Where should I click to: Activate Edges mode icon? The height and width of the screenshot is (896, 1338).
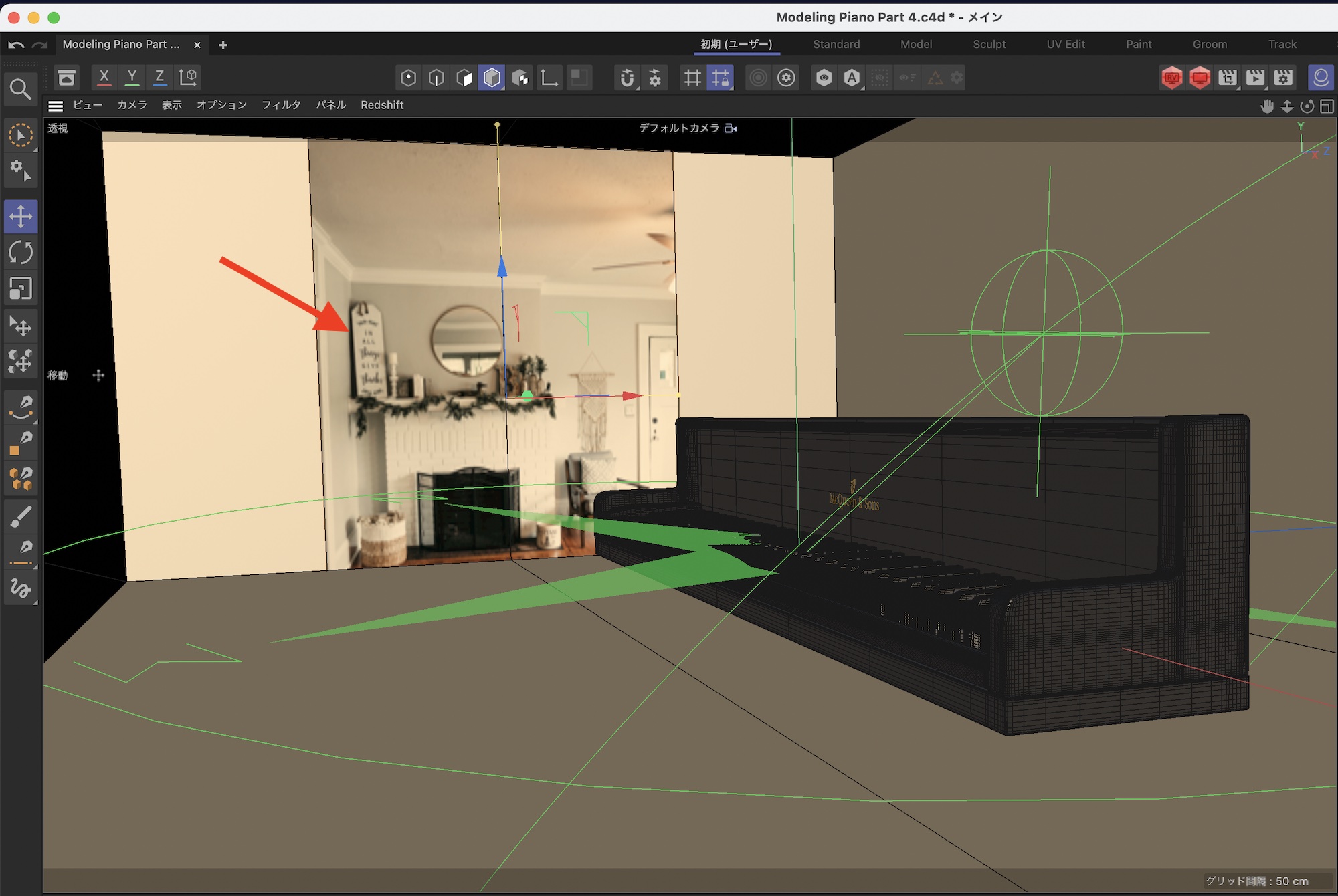click(x=436, y=78)
